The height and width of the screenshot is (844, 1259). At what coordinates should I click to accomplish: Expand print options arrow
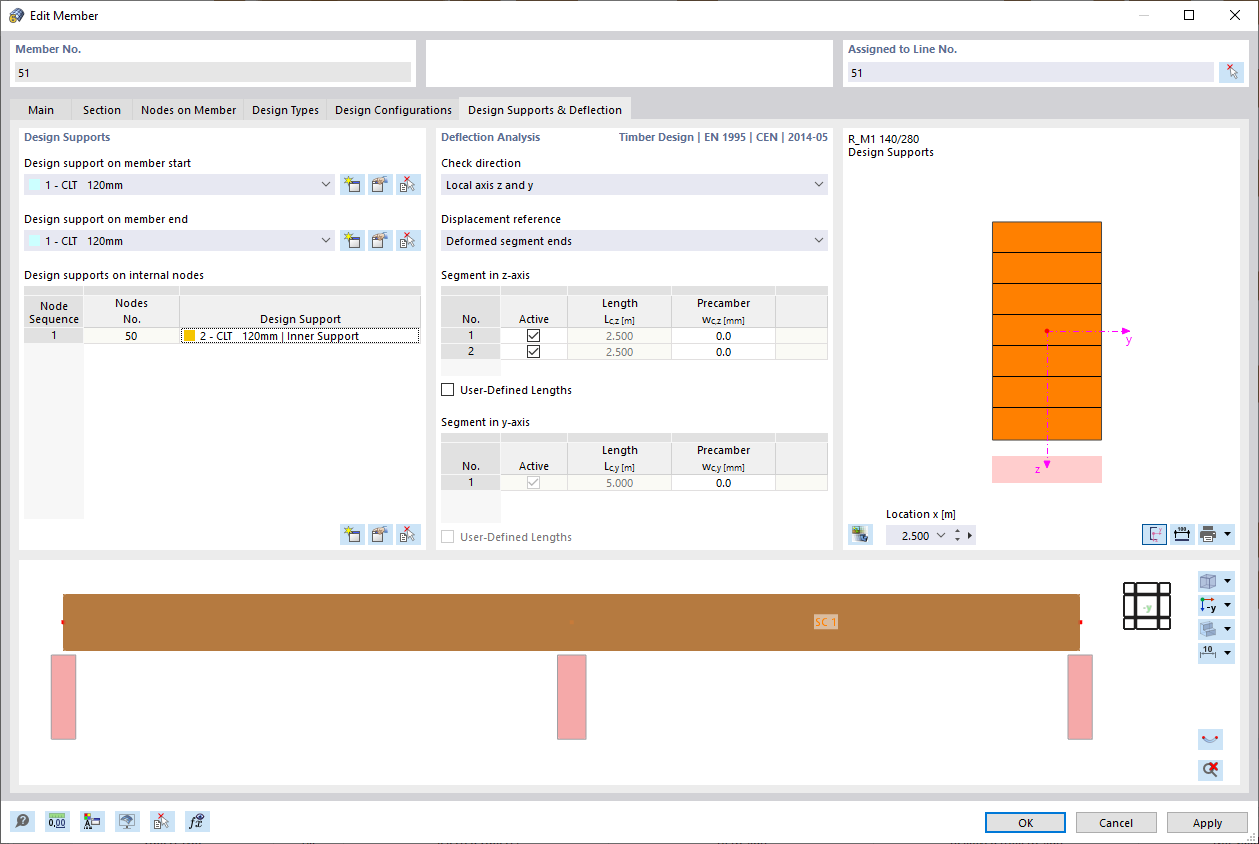click(1228, 534)
